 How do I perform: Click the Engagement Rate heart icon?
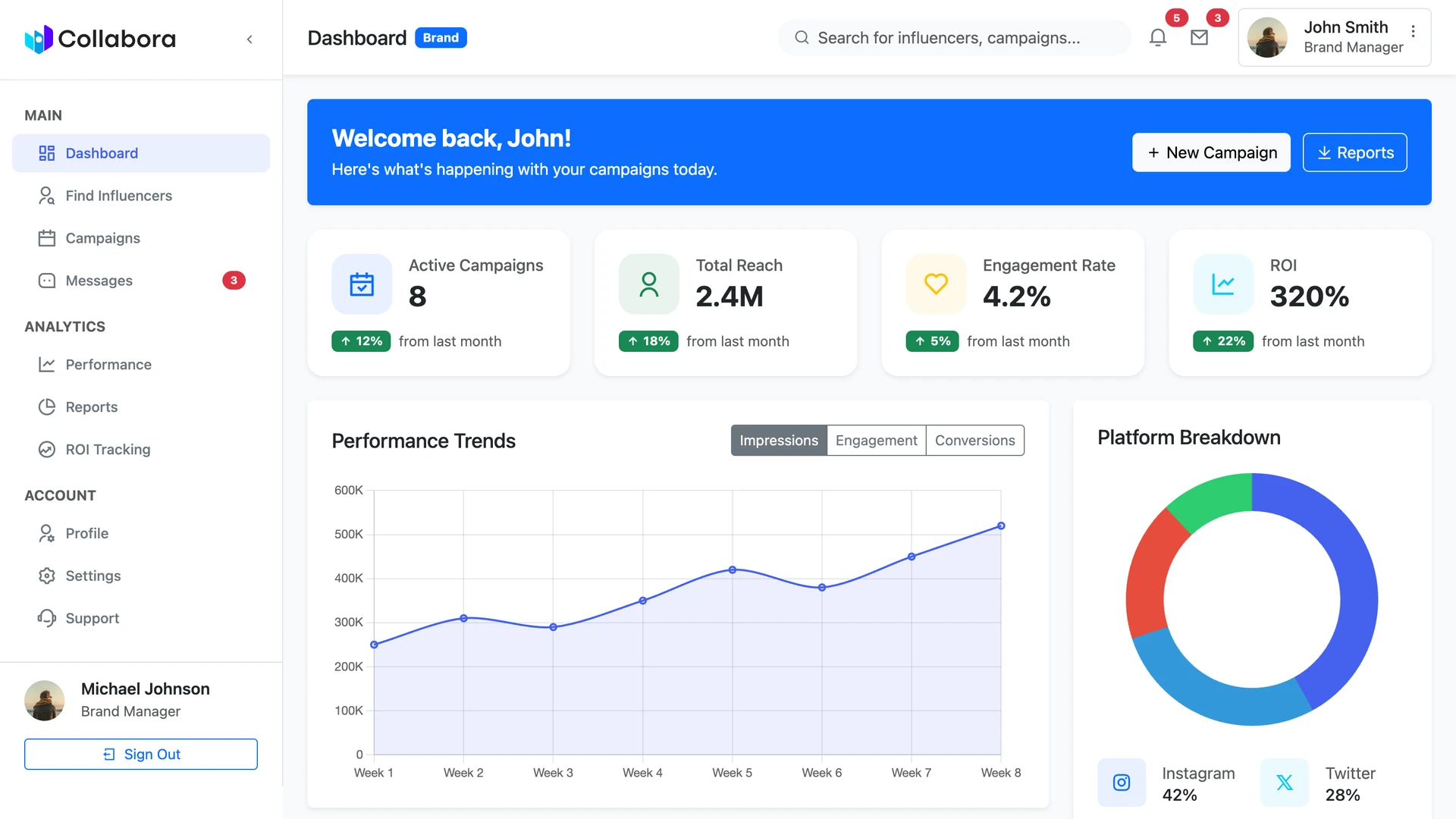coord(936,284)
